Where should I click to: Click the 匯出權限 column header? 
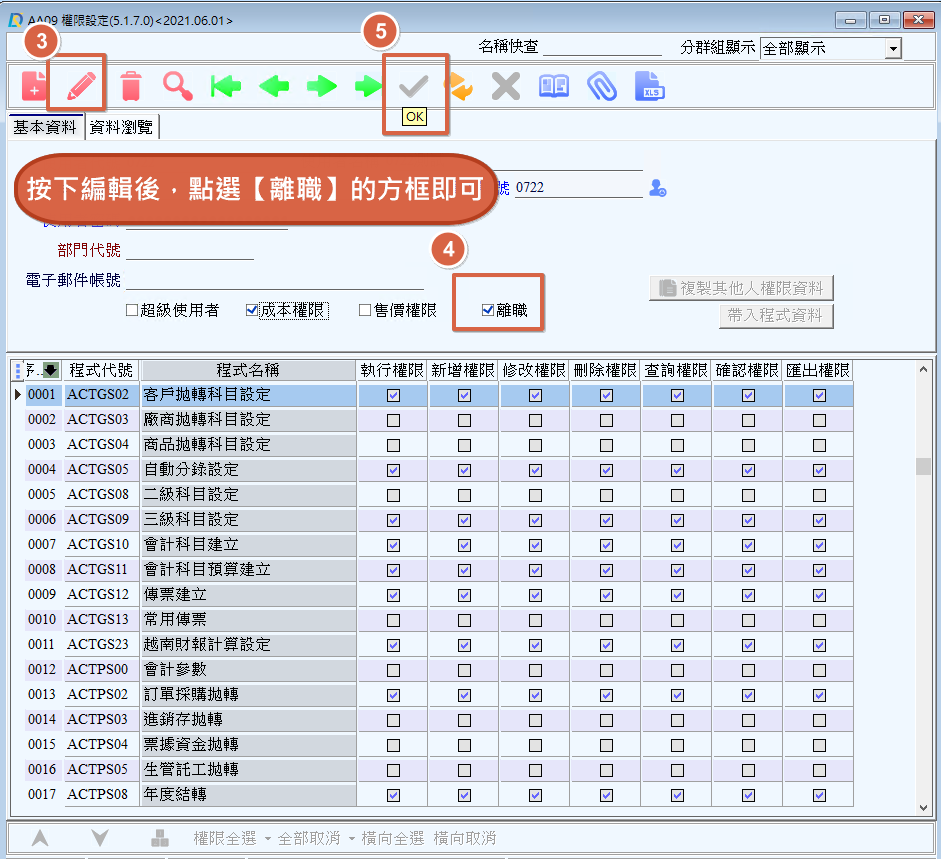point(818,370)
